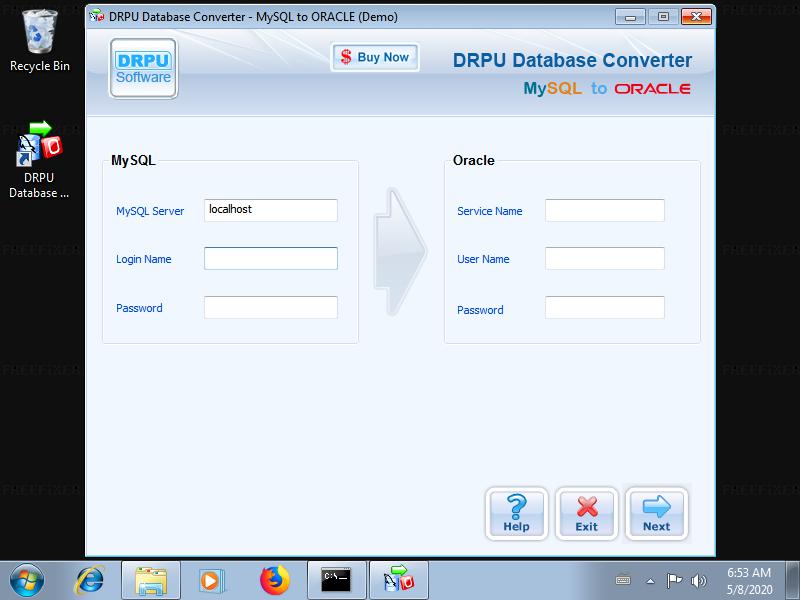
Task: Click the Next button
Action: click(657, 512)
